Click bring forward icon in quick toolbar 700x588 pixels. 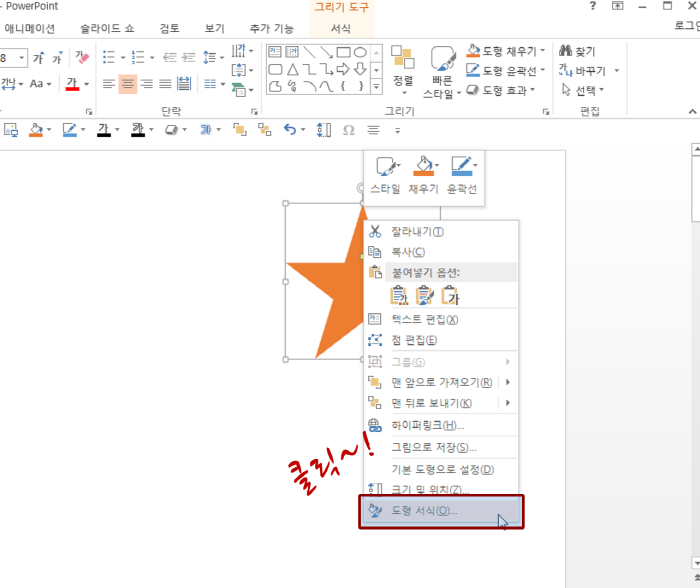240,130
